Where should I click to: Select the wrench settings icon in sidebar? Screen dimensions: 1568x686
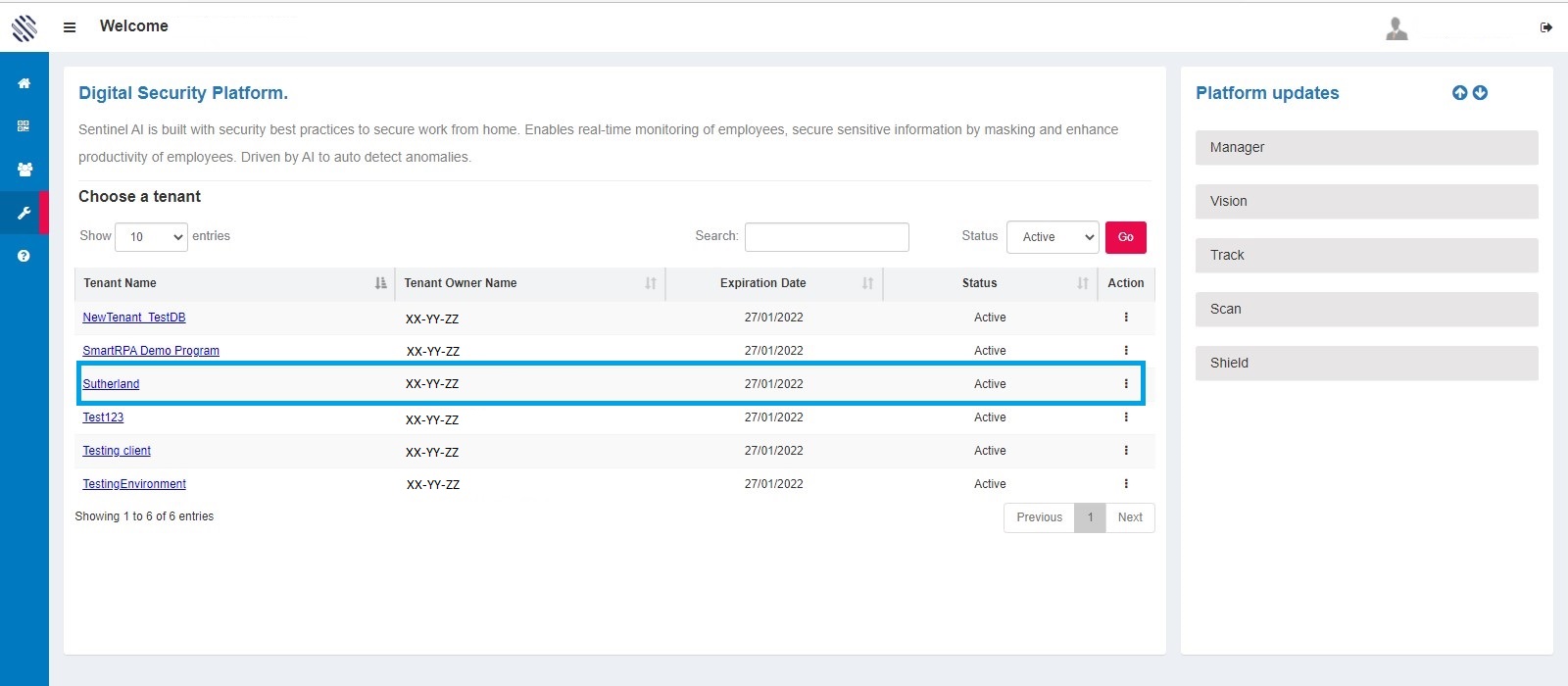(x=24, y=213)
